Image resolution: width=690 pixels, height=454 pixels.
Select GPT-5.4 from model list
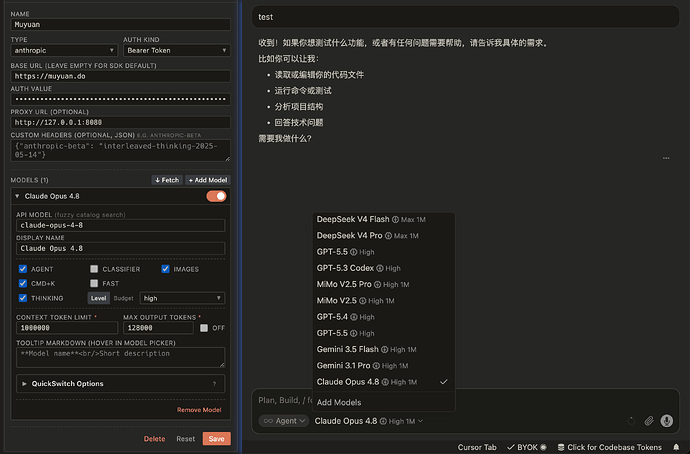coord(383,317)
